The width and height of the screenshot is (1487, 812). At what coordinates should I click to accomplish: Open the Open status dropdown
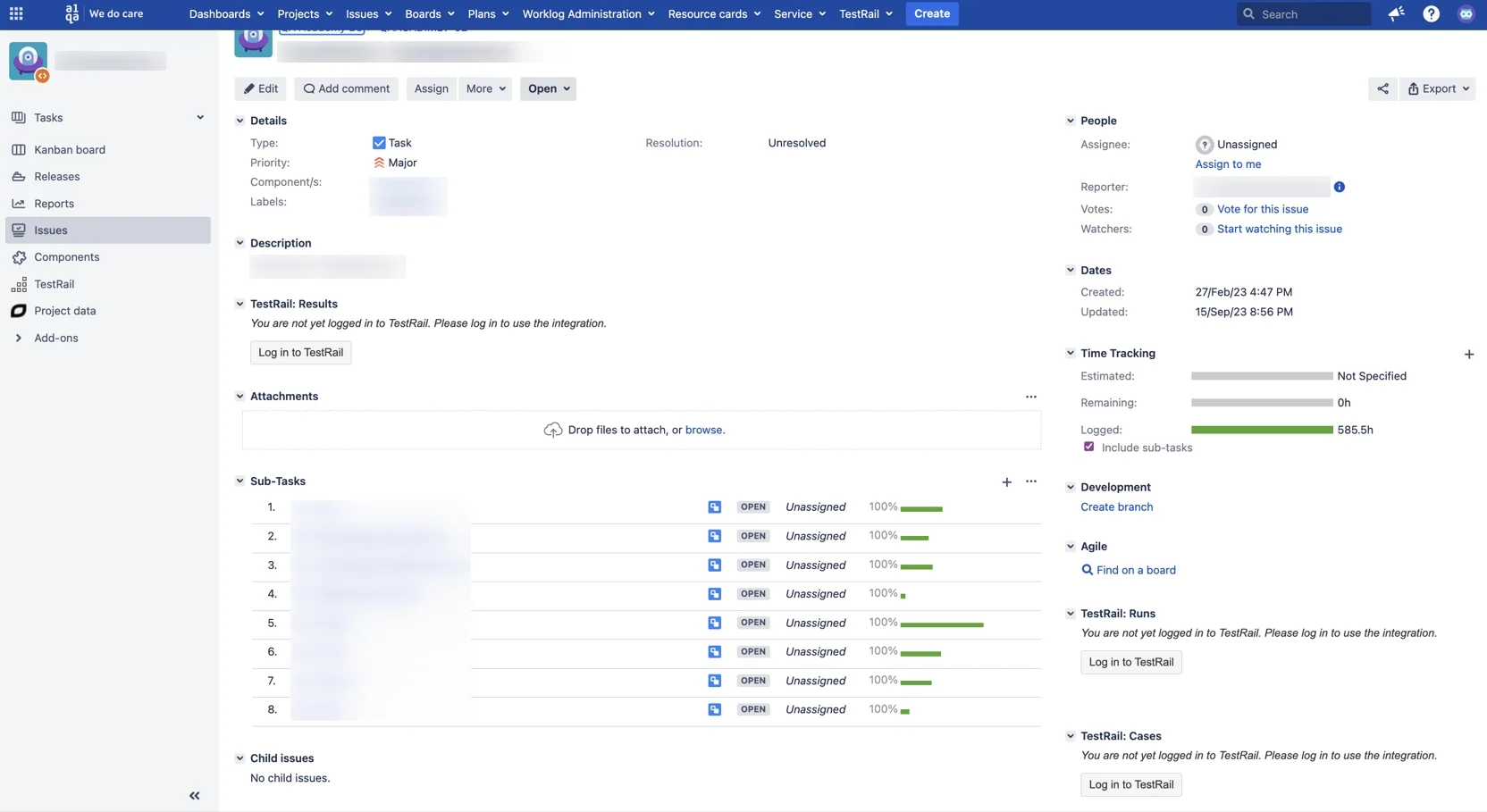click(548, 88)
